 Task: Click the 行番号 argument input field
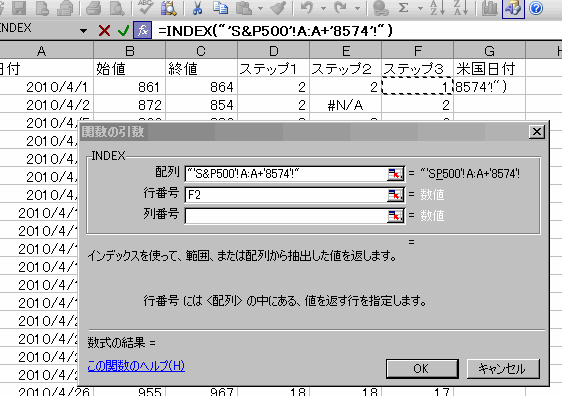[286, 195]
